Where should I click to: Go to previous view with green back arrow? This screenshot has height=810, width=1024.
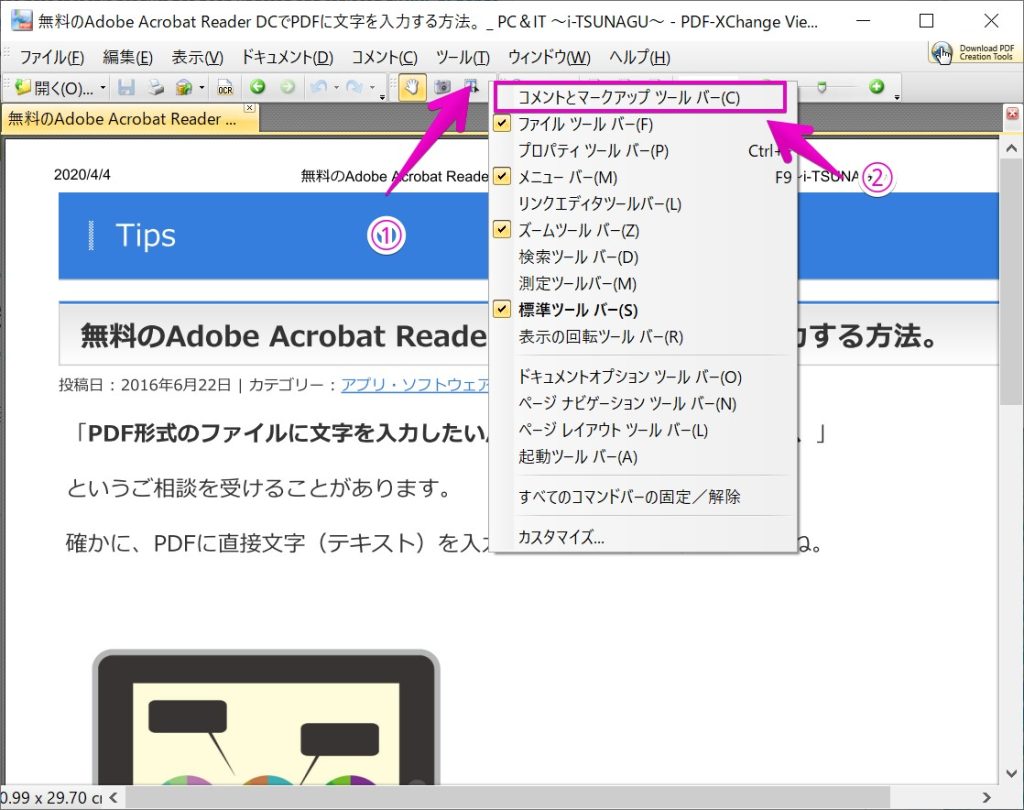(258, 87)
